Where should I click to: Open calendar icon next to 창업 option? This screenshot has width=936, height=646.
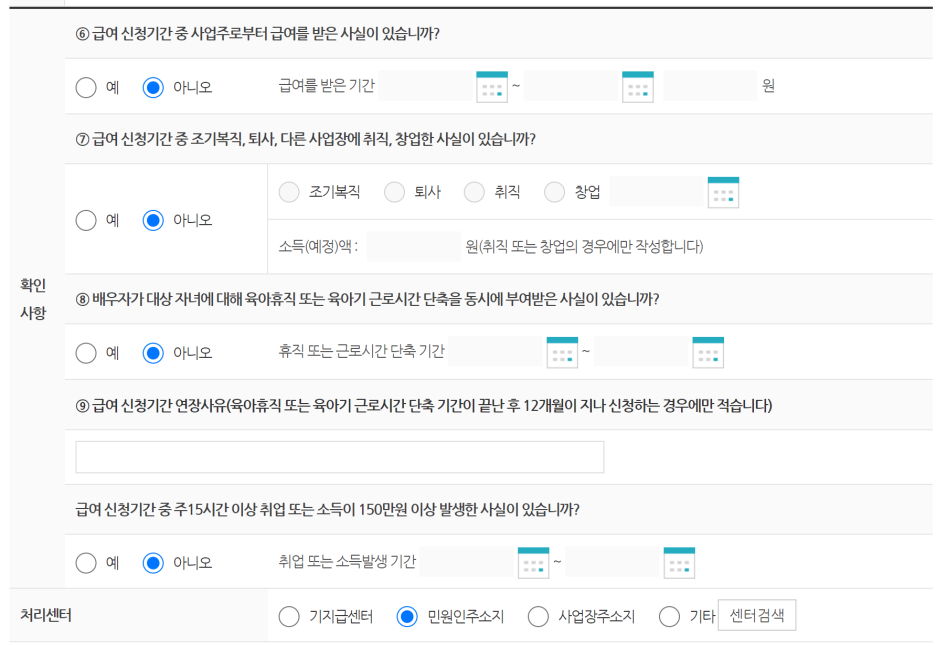(723, 192)
